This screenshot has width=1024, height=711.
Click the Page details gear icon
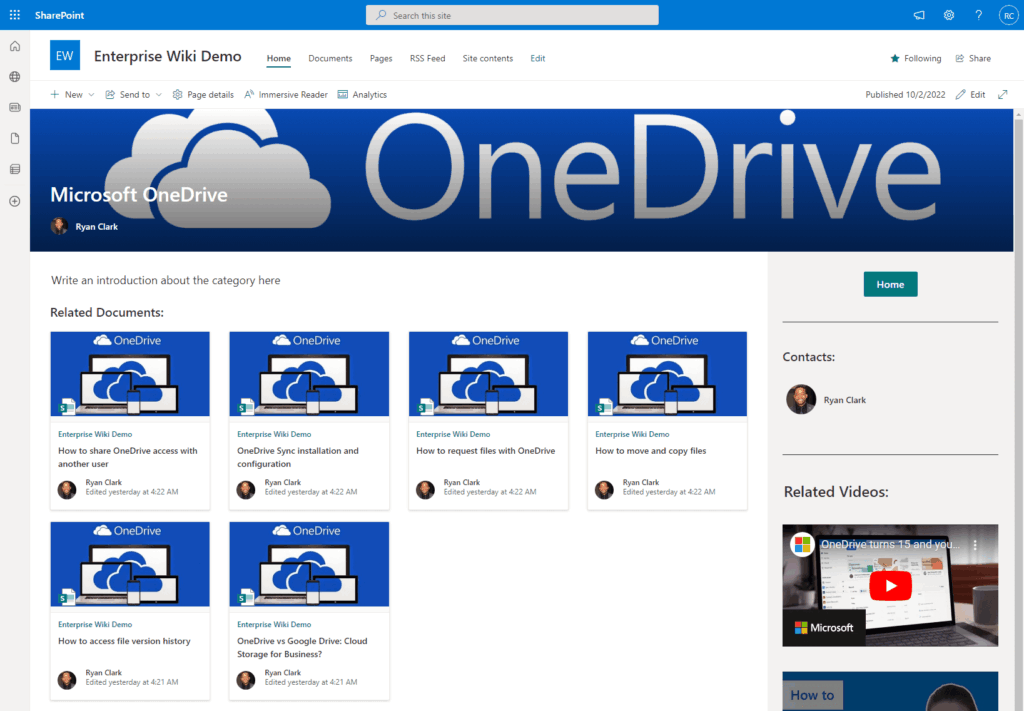pyautogui.click(x=177, y=95)
